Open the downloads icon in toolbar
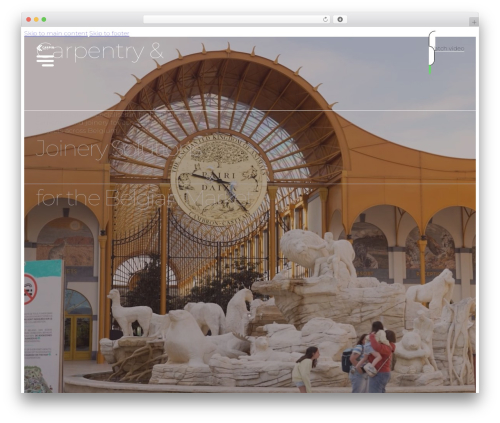The image size is (500, 423). pyautogui.click(x=340, y=20)
